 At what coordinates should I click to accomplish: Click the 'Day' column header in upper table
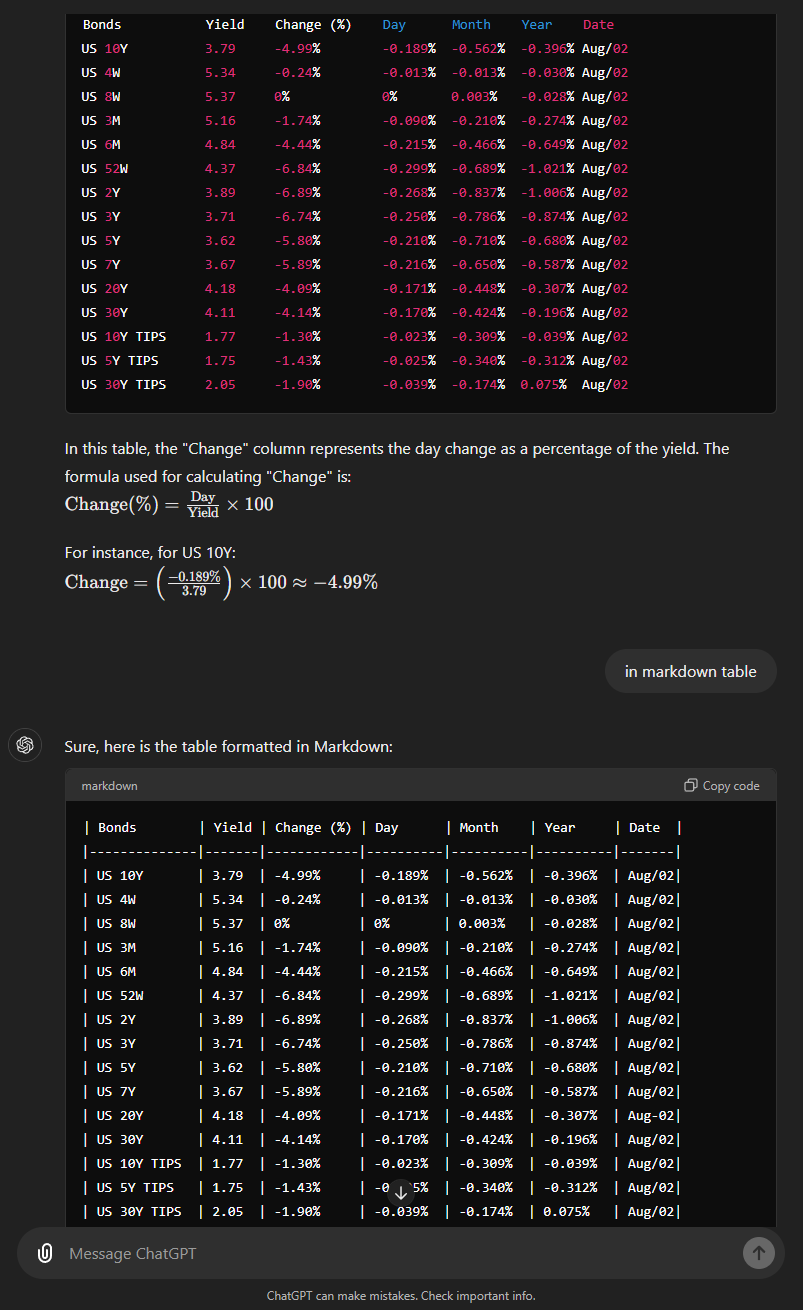coord(394,24)
